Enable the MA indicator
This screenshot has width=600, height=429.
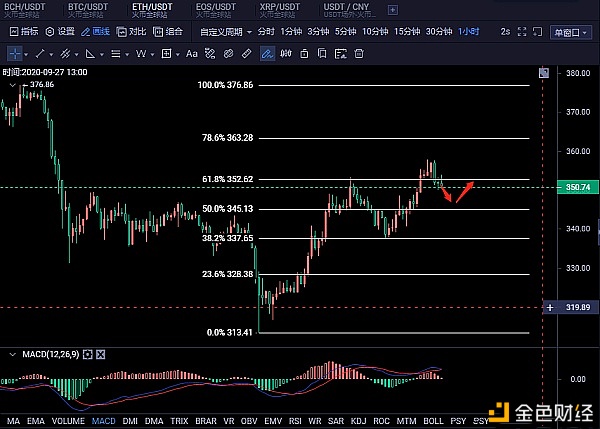13,421
